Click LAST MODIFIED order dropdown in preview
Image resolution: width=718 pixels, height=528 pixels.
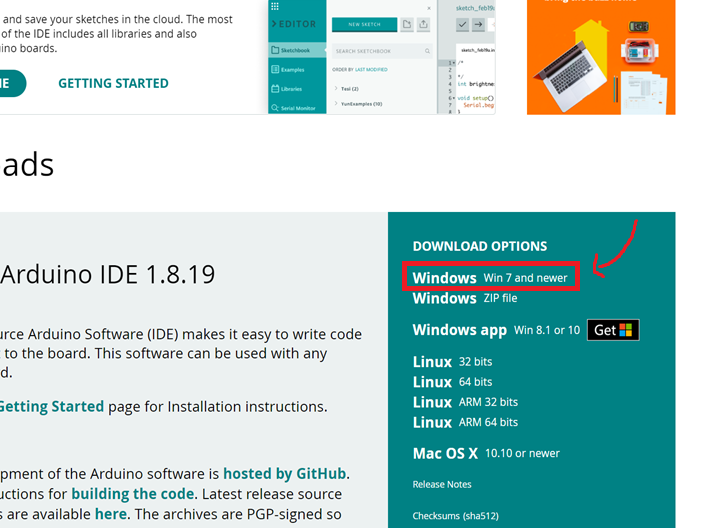pyautogui.click(x=371, y=70)
